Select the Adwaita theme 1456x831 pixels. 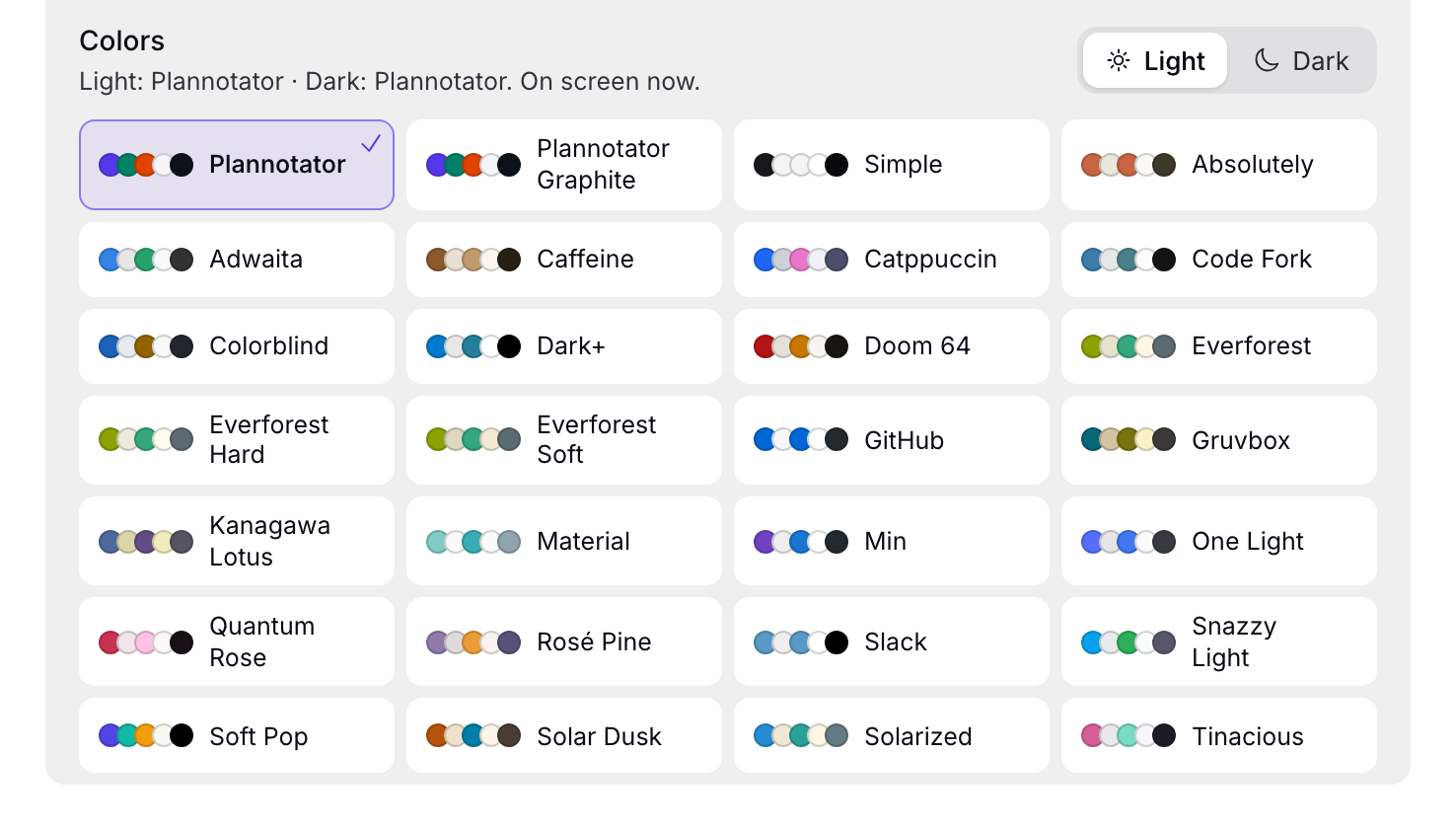(237, 260)
